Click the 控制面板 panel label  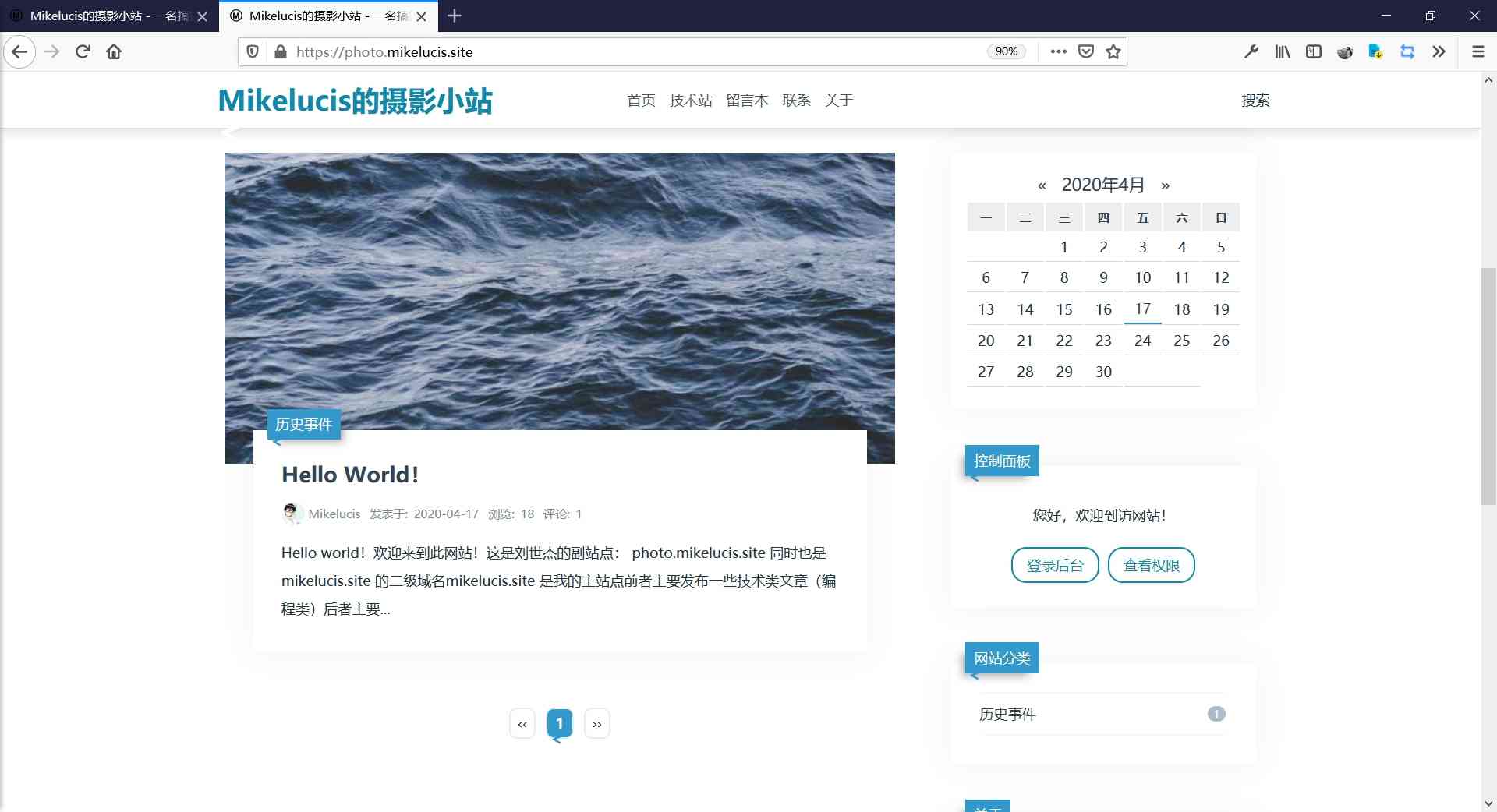tap(1002, 461)
